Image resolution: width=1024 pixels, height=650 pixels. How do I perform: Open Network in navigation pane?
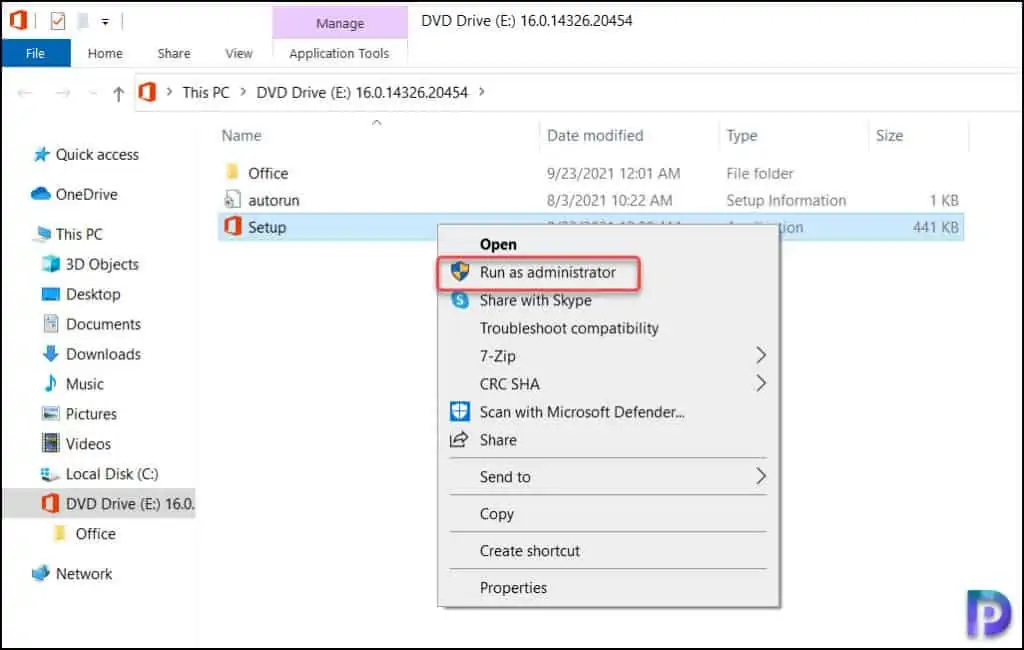84,574
